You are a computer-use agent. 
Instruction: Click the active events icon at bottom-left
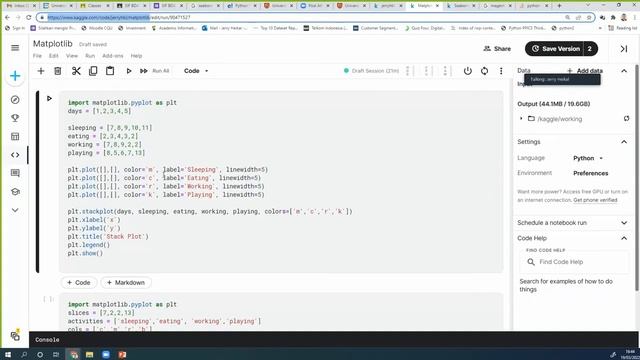coord(15,336)
